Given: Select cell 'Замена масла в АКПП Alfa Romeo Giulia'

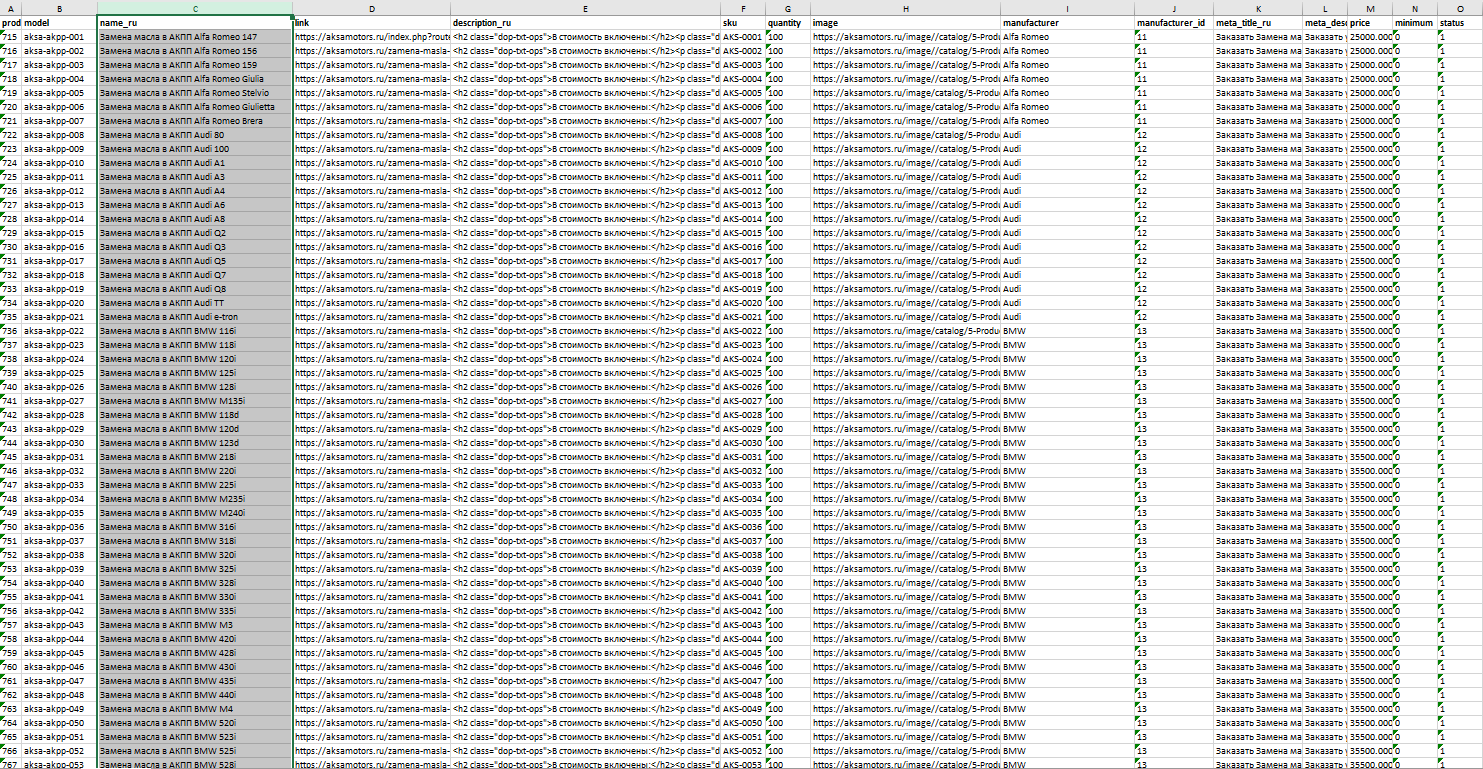Looking at the screenshot, I should [x=195, y=78].
